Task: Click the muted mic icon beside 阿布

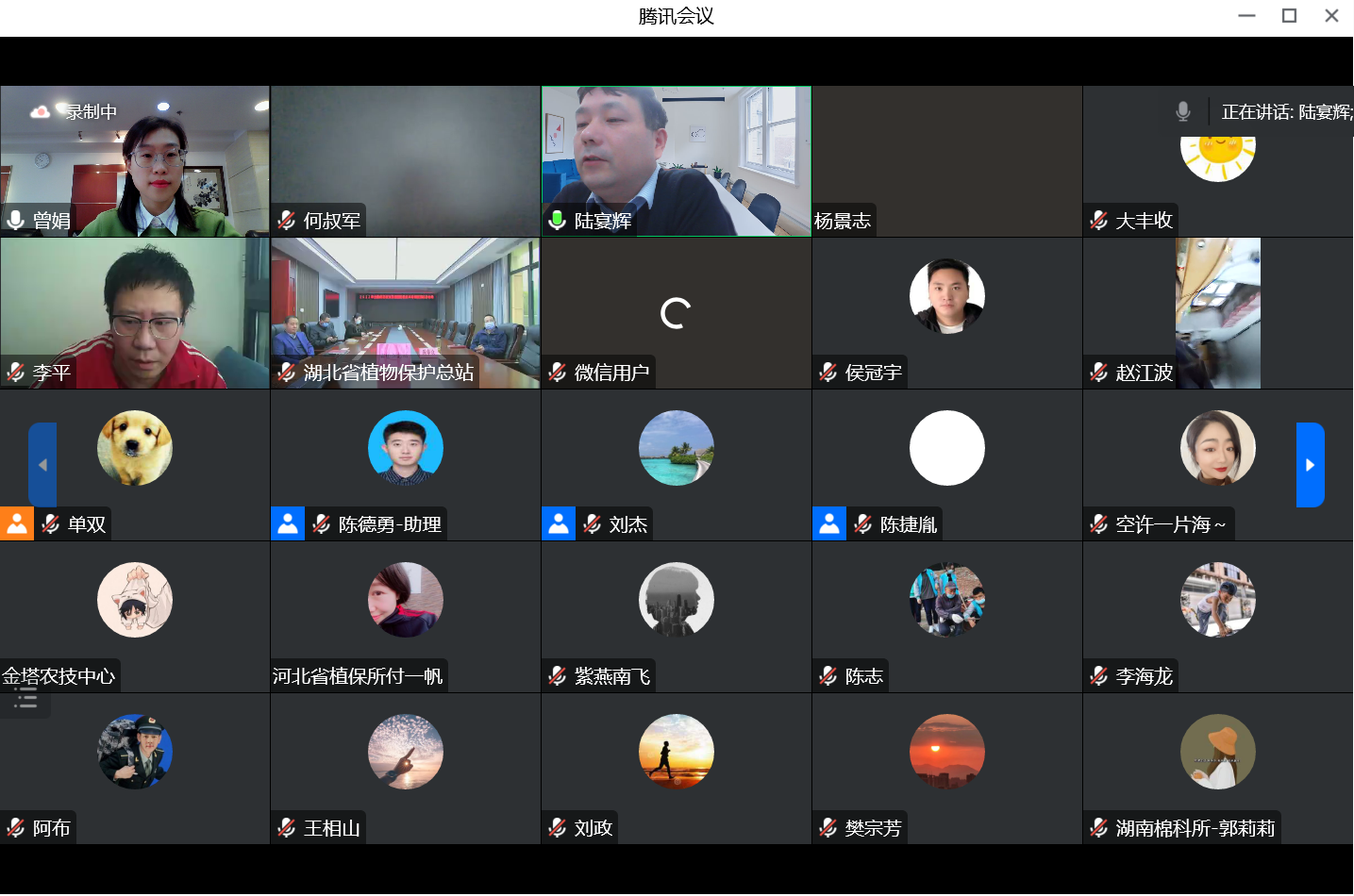Action: (x=16, y=828)
